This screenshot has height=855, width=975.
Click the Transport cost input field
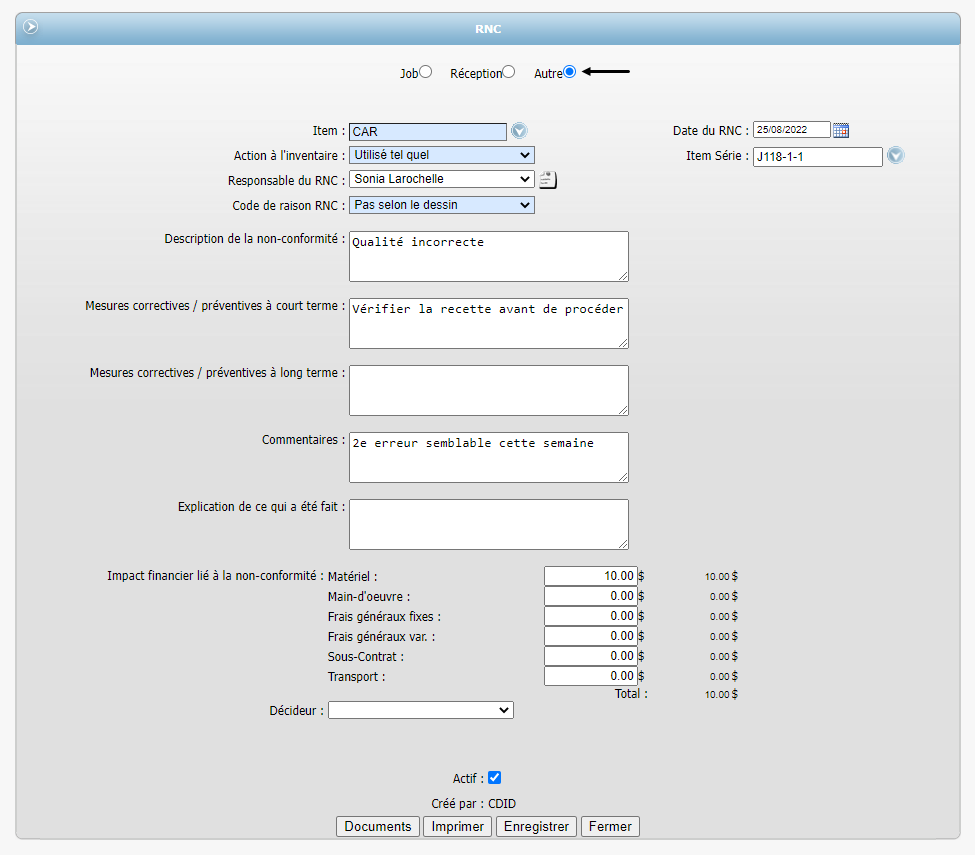(590, 677)
